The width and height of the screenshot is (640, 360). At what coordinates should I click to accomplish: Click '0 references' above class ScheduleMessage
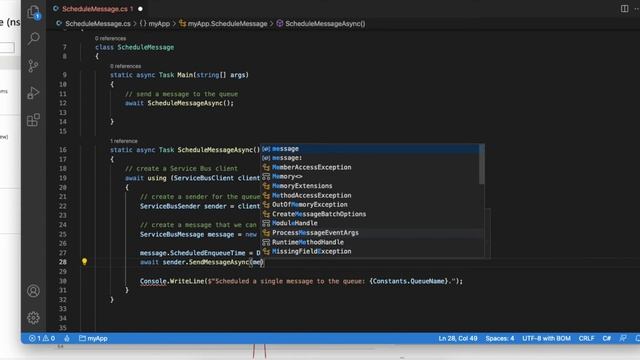click(x=110, y=38)
